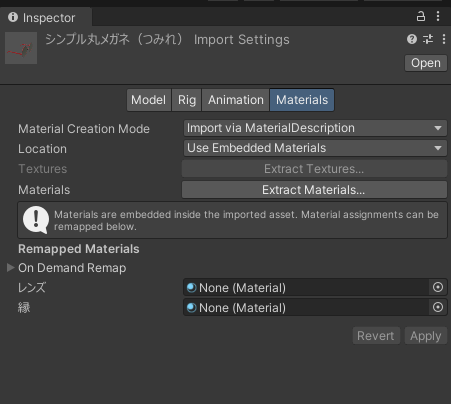Switch to the Animation tab
The image size is (451, 404).
(236, 100)
